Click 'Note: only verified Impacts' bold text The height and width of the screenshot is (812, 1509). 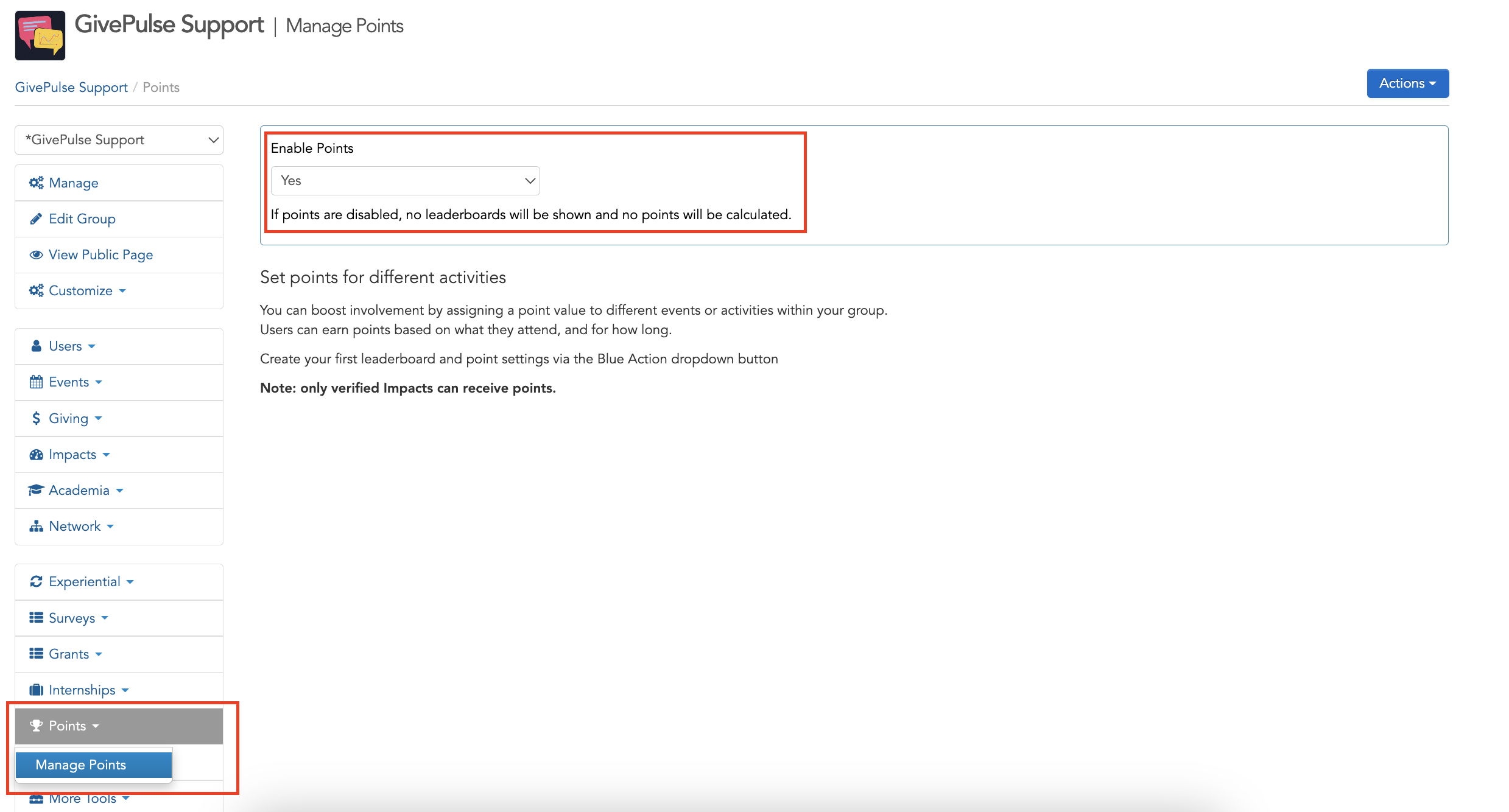pyautogui.click(x=408, y=388)
